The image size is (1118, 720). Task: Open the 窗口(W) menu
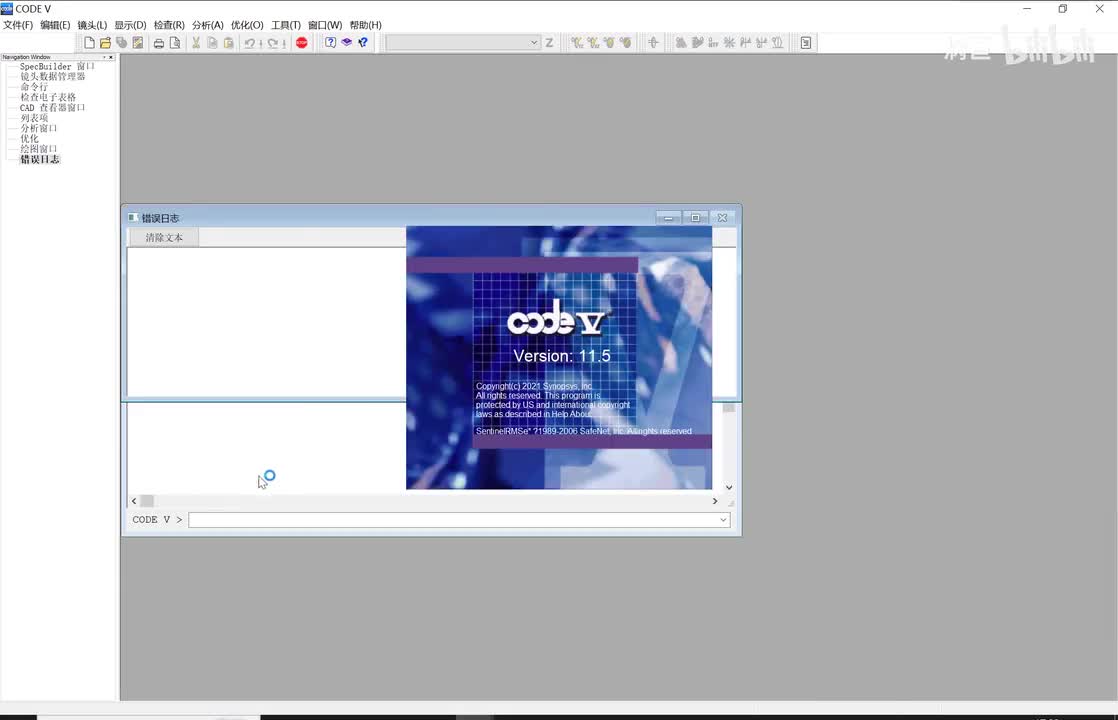[x=325, y=25]
